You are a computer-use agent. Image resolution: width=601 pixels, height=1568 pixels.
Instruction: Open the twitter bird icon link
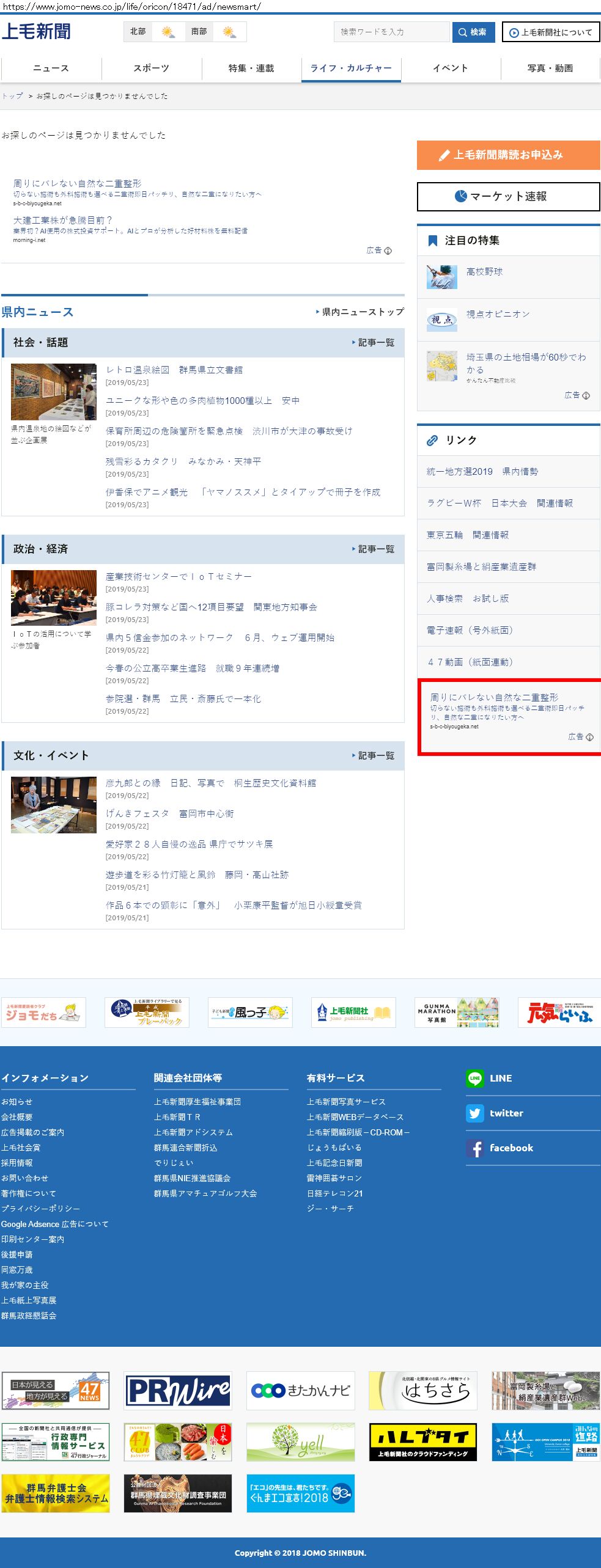click(x=474, y=1113)
